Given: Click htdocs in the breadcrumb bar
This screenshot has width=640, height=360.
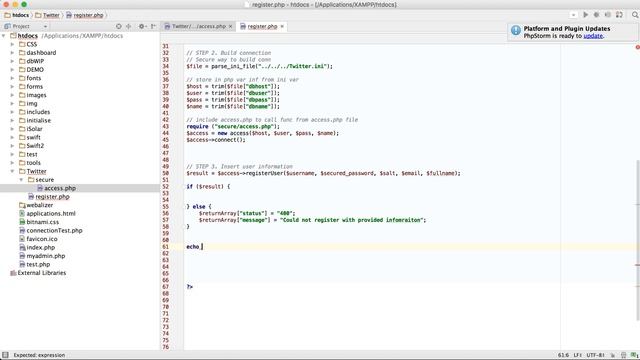Looking at the screenshot, I should tap(16, 15).
